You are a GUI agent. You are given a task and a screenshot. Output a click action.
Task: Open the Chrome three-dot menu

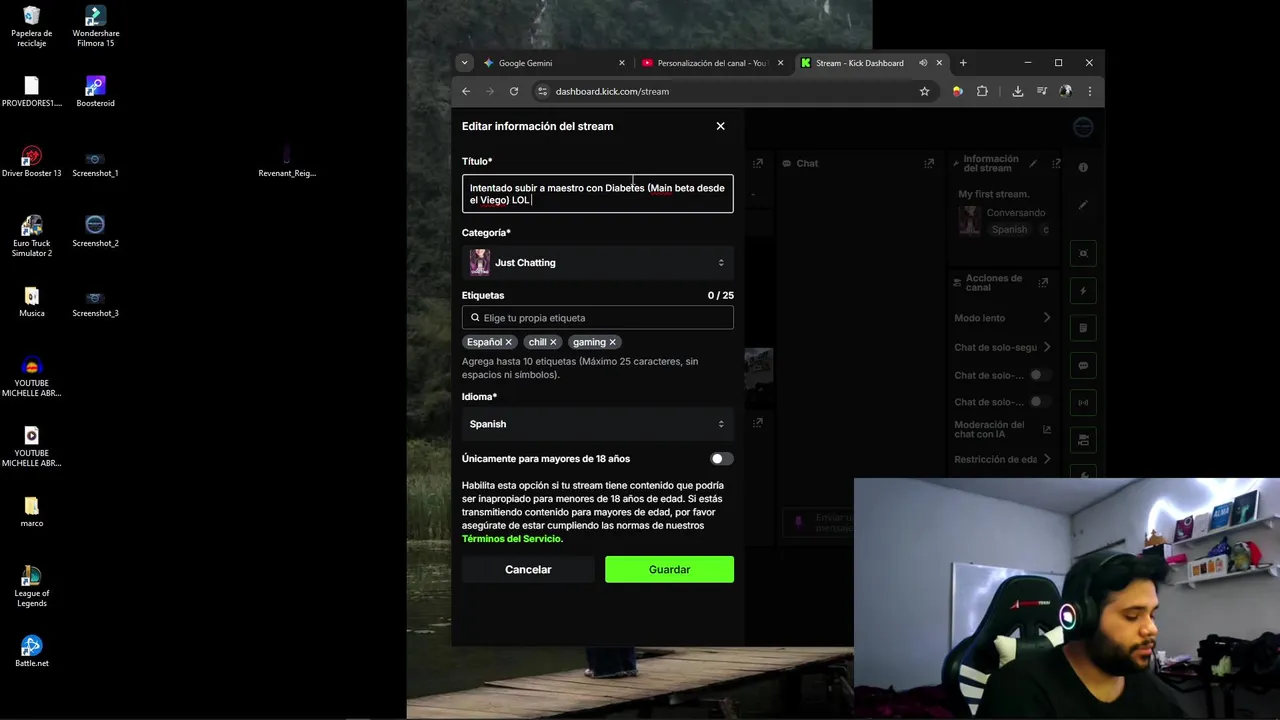[x=1089, y=91]
